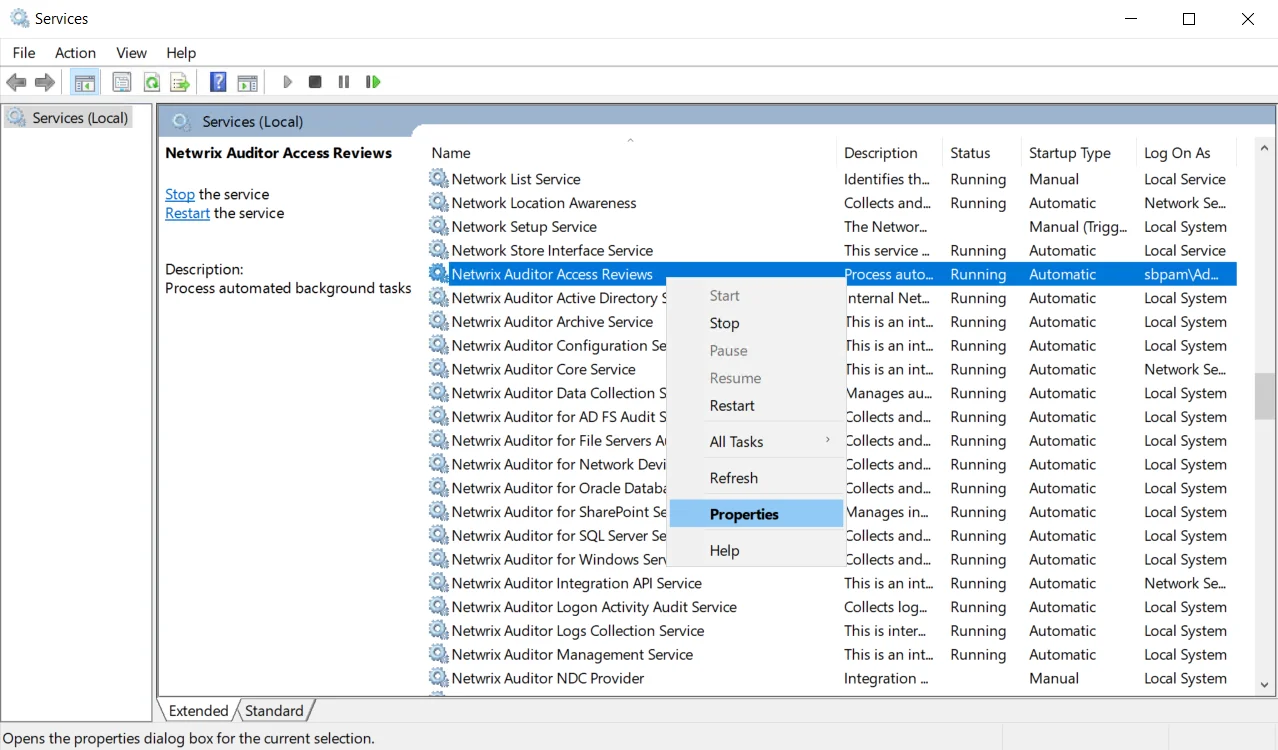Select the Network List Service row

tap(832, 179)
